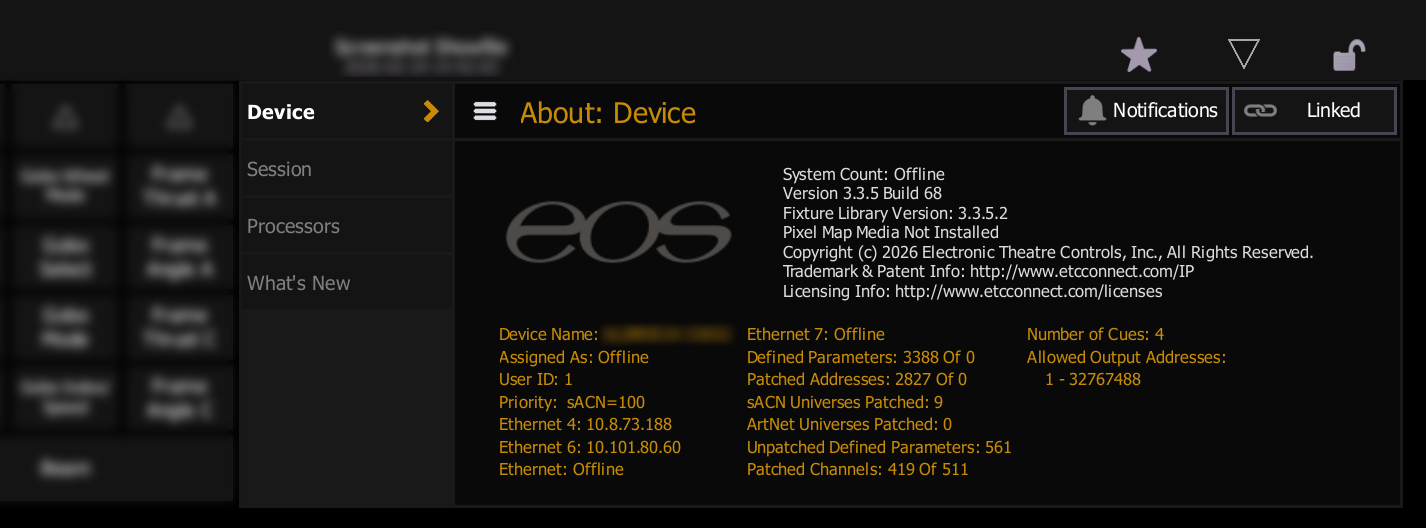Select the Device tab in the sidebar

(x=281, y=112)
